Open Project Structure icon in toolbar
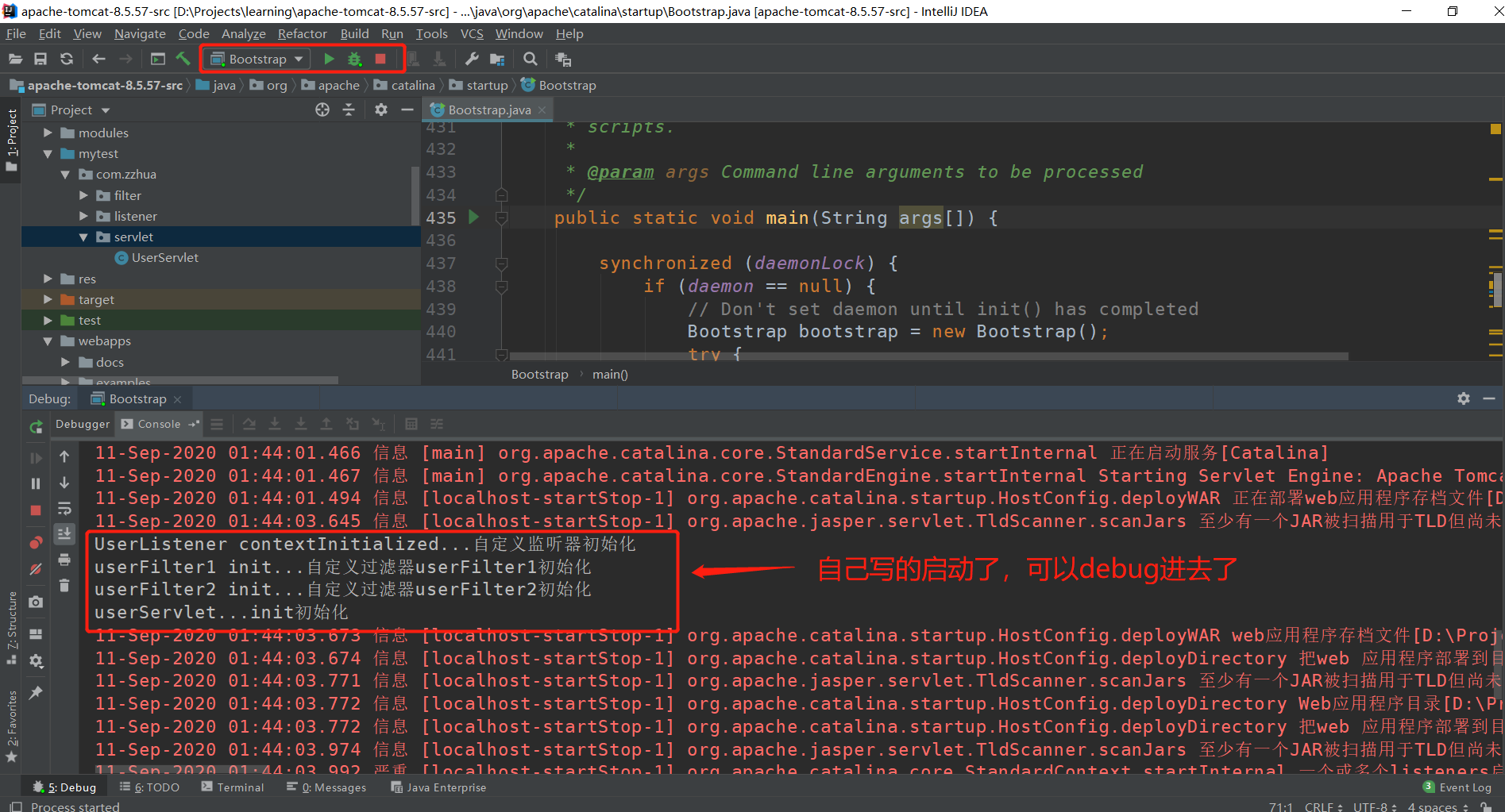1505x812 pixels. [498, 60]
